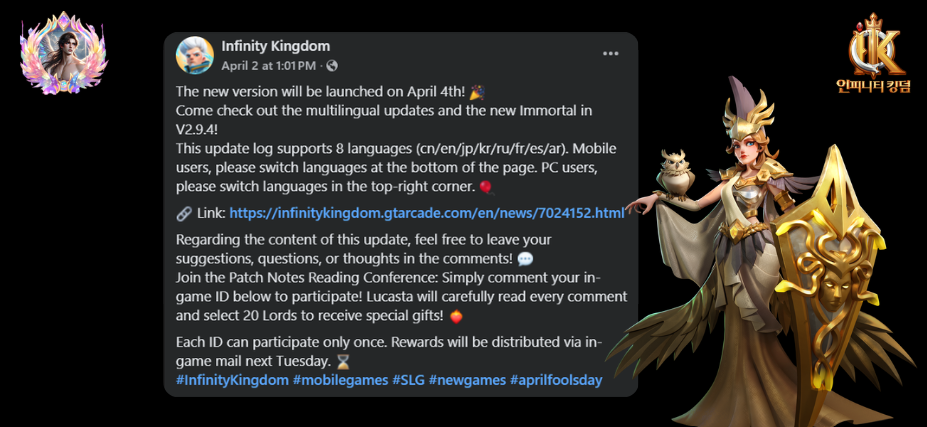This screenshot has height=427, width=927.
Task: Click the Infinity Kingdom profile avatar
Action: click(195, 55)
